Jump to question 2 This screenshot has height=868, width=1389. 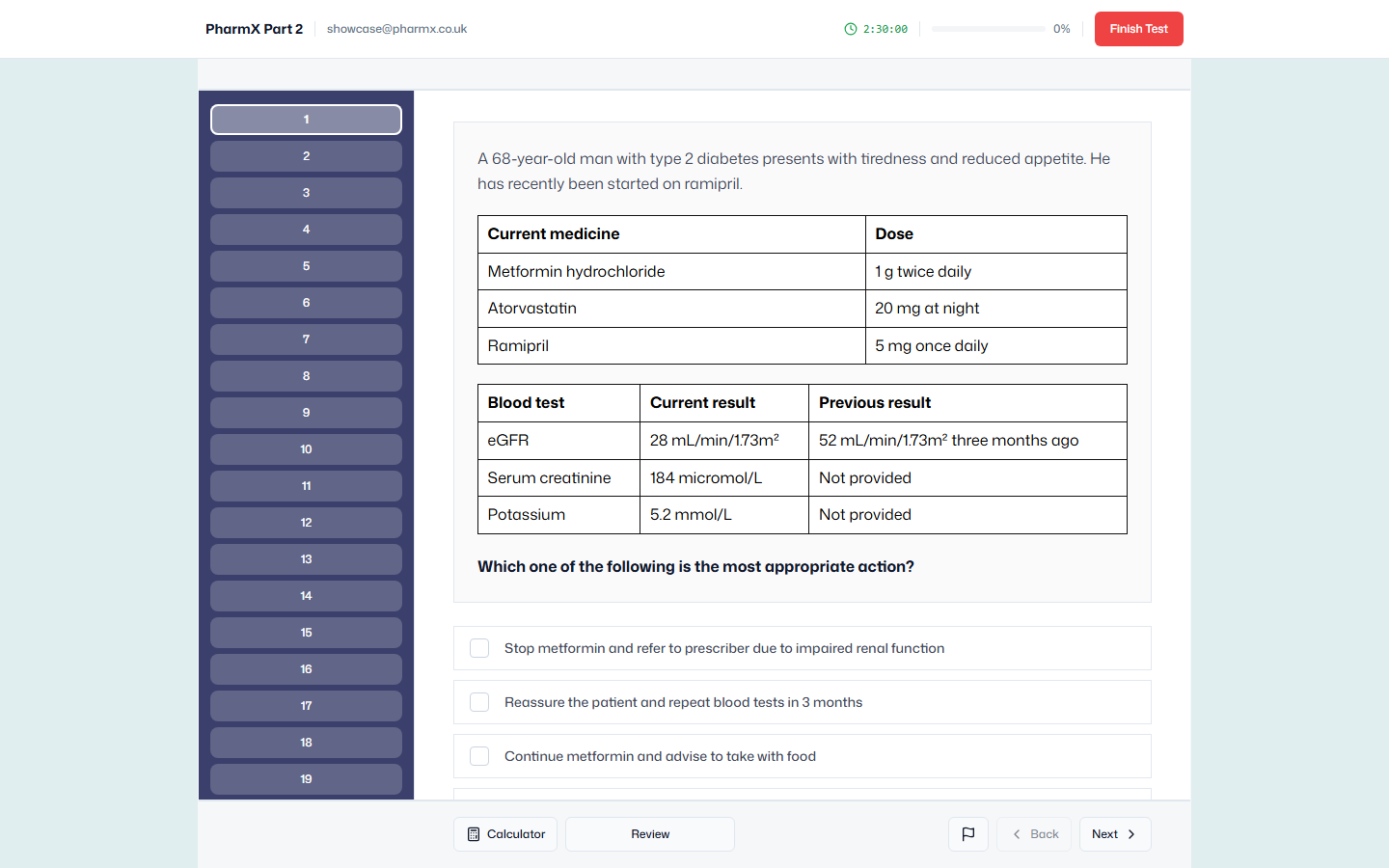click(x=307, y=156)
